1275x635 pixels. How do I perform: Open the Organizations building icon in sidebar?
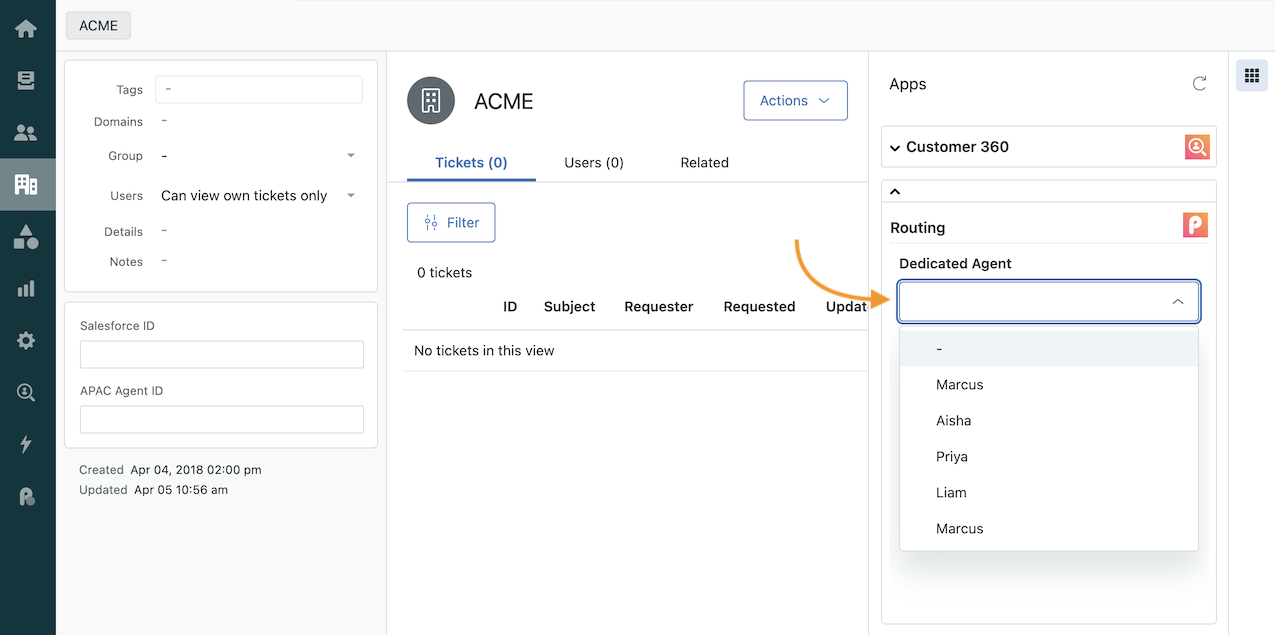click(26, 184)
